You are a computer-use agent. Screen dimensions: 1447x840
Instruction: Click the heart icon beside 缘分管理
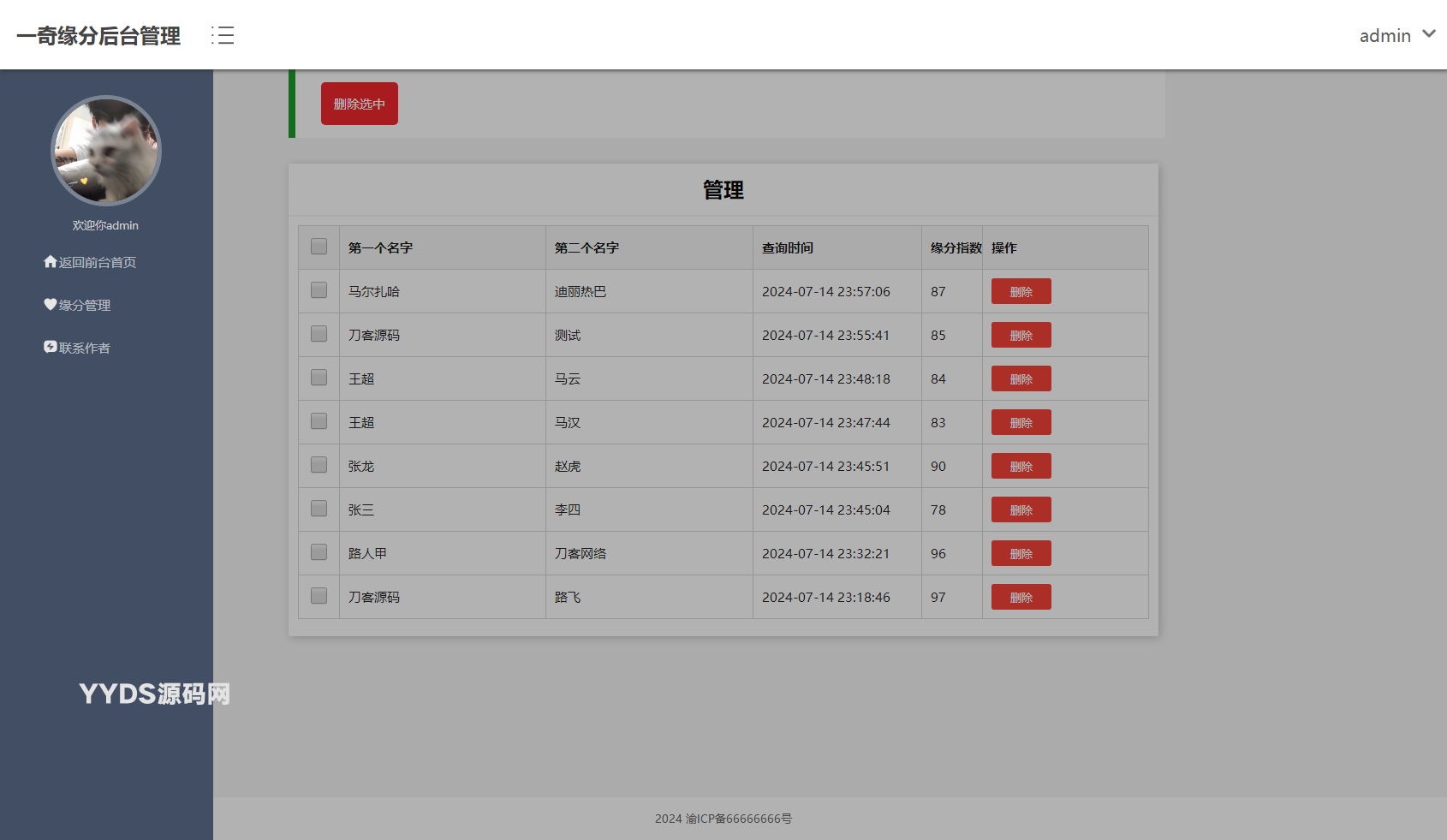coord(51,305)
